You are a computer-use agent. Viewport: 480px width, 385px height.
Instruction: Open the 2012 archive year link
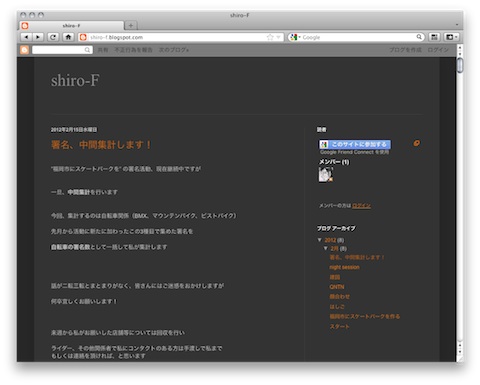(330, 240)
